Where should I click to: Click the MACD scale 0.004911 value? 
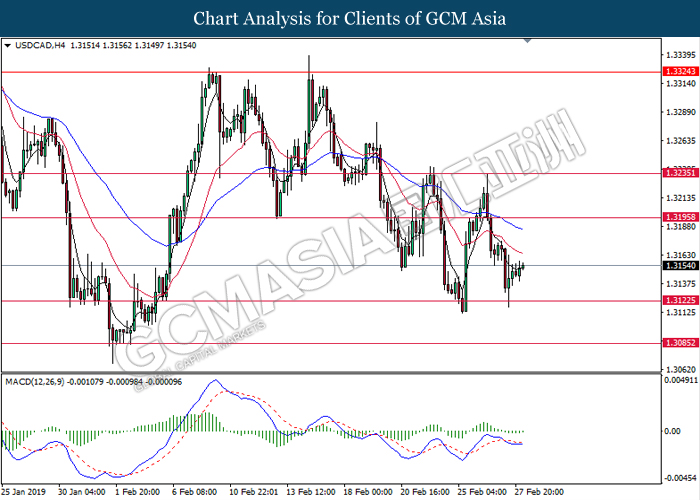click(x=681, y=380)
